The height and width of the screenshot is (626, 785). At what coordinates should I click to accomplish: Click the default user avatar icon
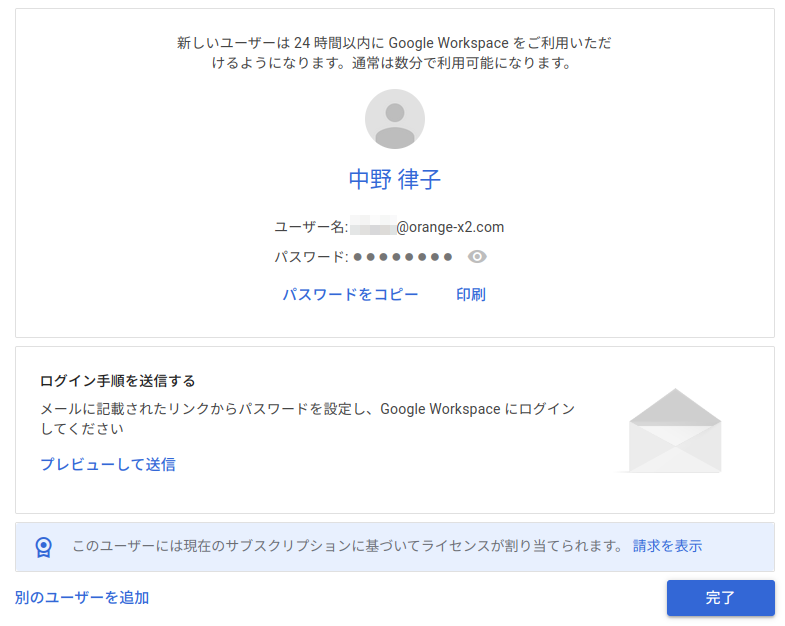[394, 119]
